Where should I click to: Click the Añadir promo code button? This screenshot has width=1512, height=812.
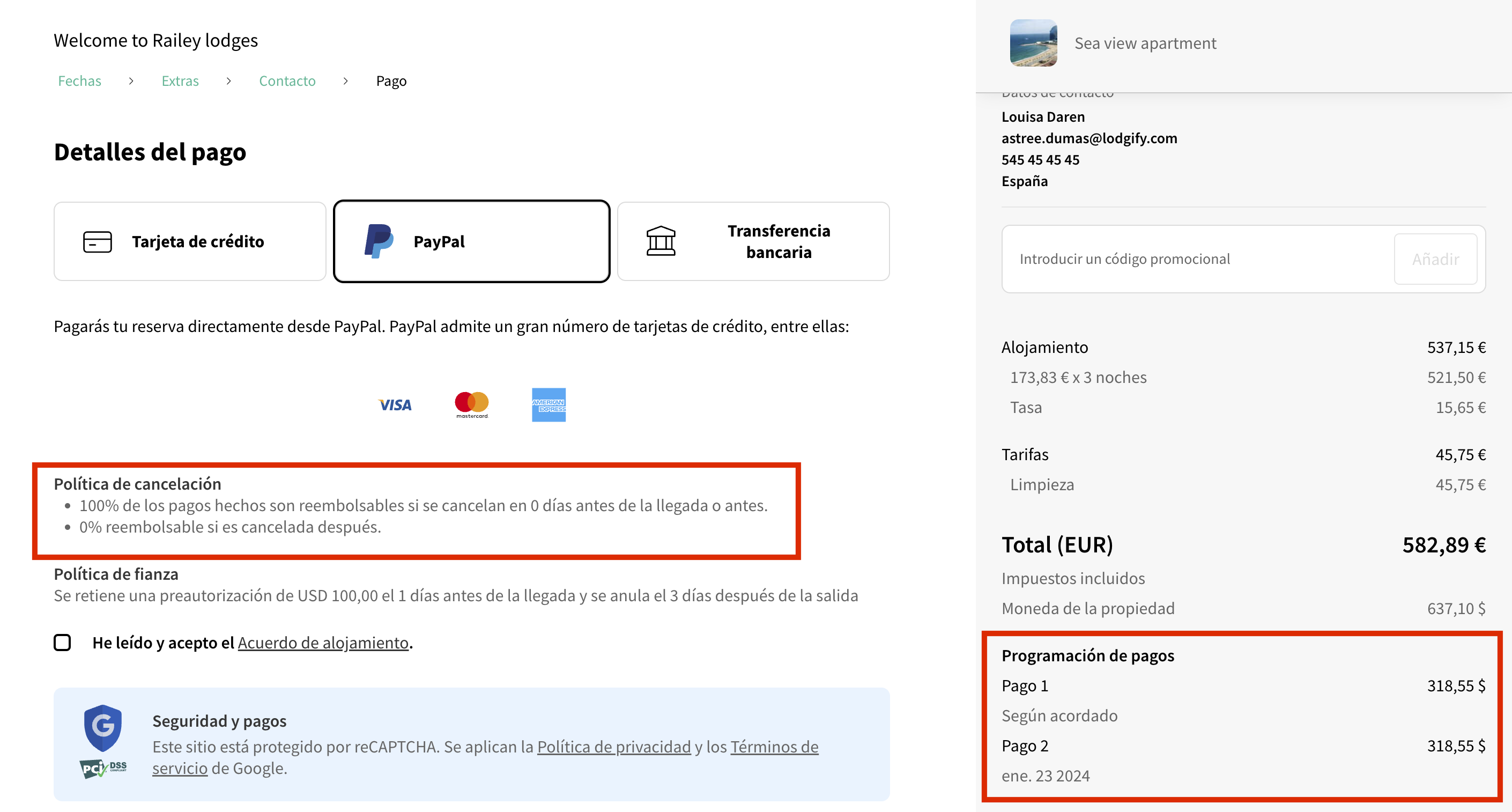coord(1436,259)
